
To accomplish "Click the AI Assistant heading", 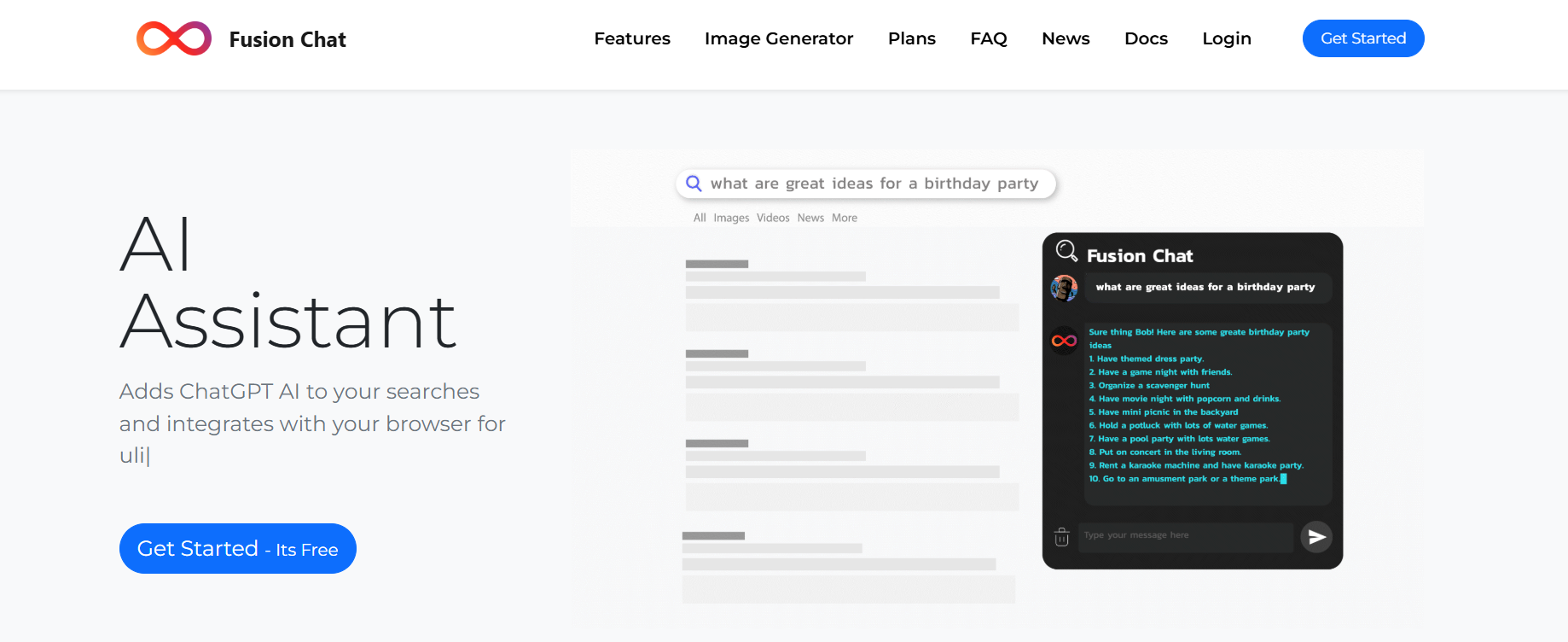I will pos(288,283).
